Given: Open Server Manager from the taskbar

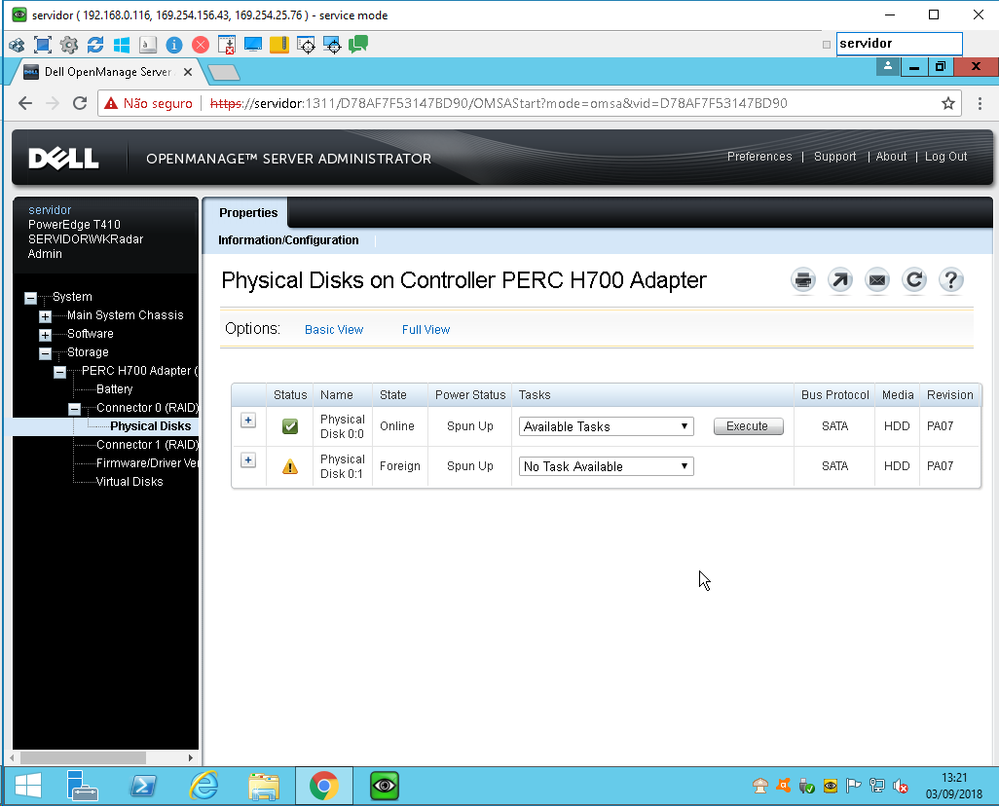Looking at the screenshot, I should tap(82, 785).
